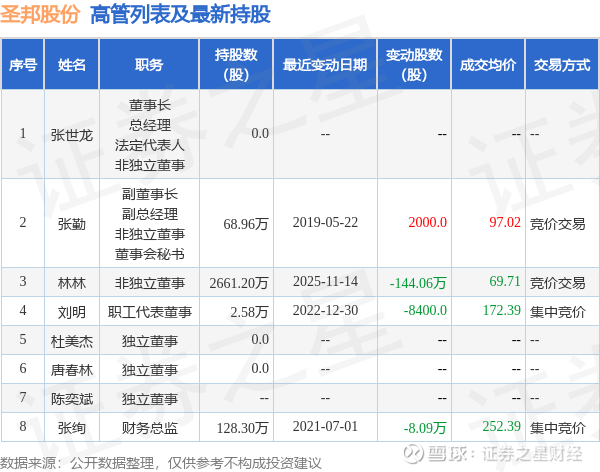Click the 高管列表及最新持股 heading

point(180,15)
